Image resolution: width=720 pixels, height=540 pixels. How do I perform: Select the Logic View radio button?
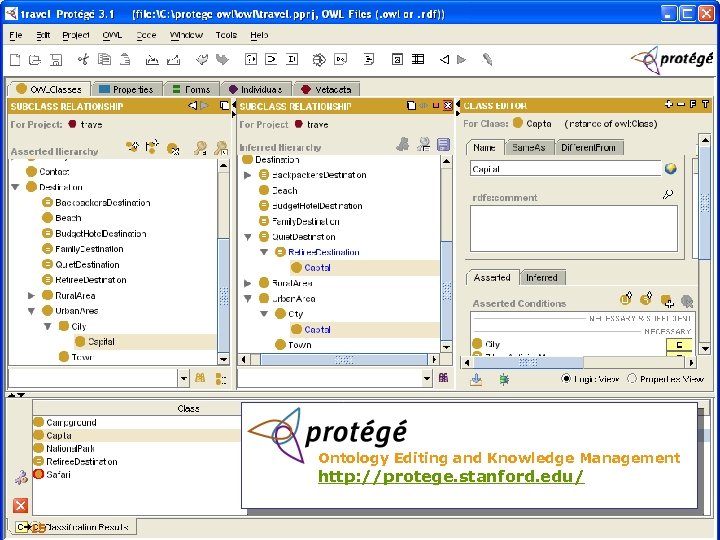click(x=566, y=379)
